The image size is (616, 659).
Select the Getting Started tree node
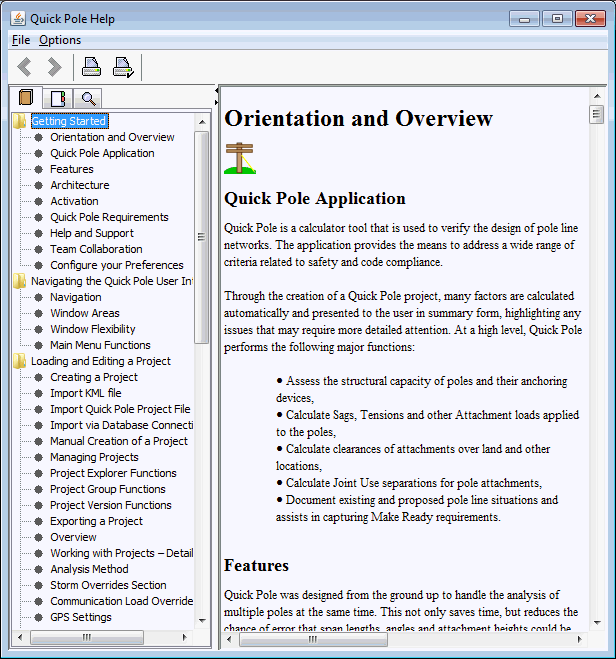[x=69, y=121]
